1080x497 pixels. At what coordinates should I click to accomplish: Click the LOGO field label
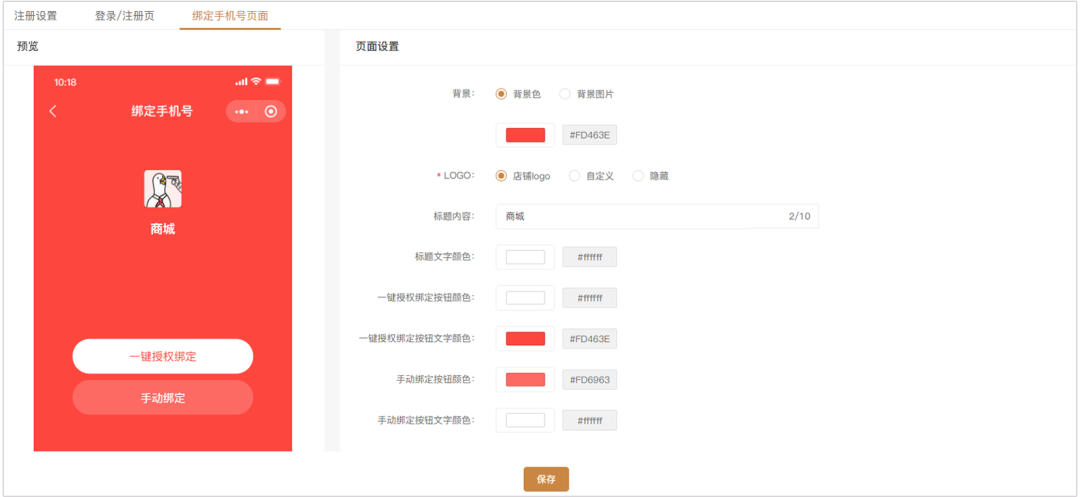[457, 176]
